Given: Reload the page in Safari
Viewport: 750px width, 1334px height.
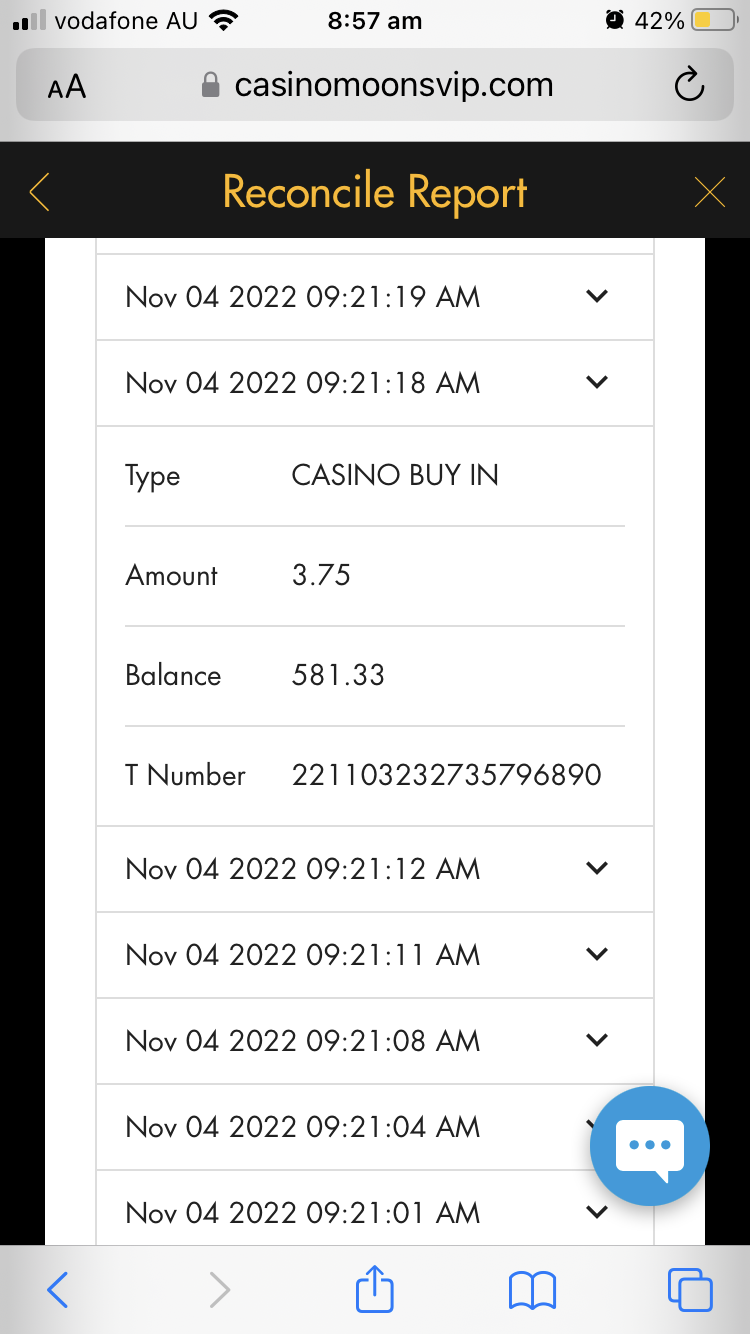Looking at the screenshot, I should click(x=689, y=86).
